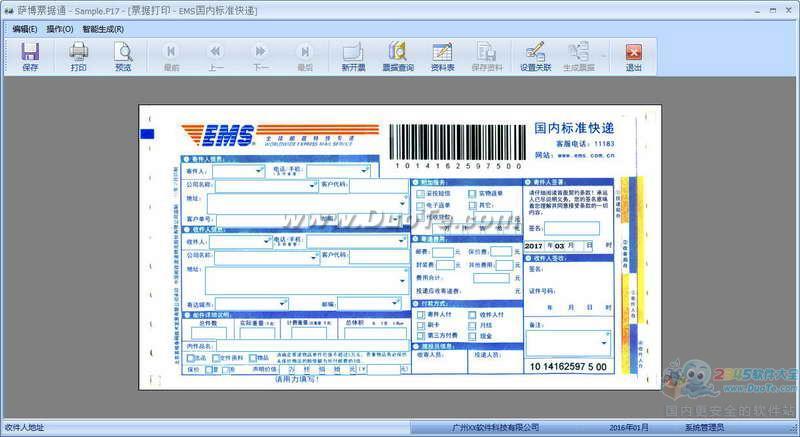Click the 客户单号 input field
Viewport: 800px width, 437px height.
(x=262, y=220)
